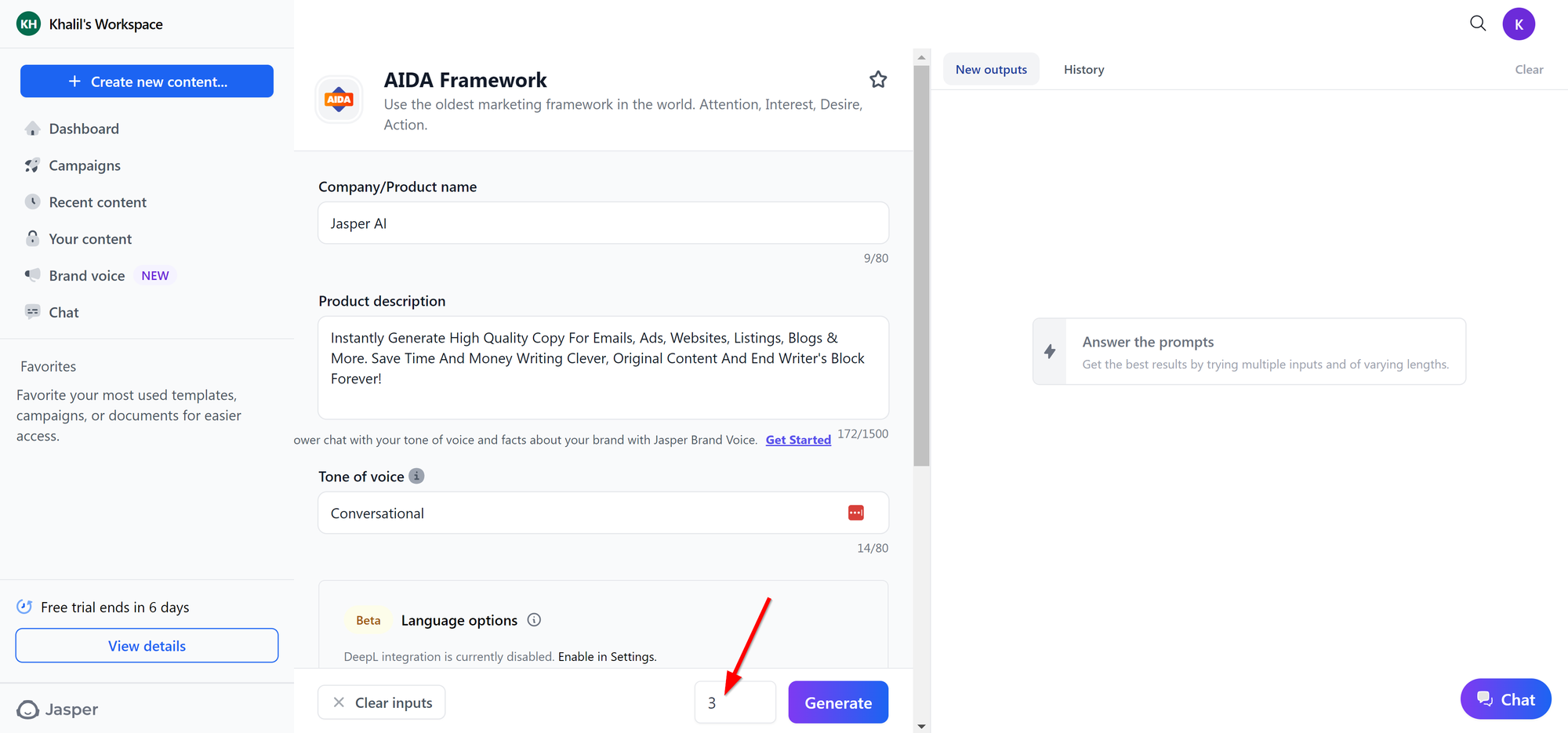Image resolution: width=1568 pixels, height=733 pixels.
Task: Focus the Tone of voice input
Action: coord(603,513)
